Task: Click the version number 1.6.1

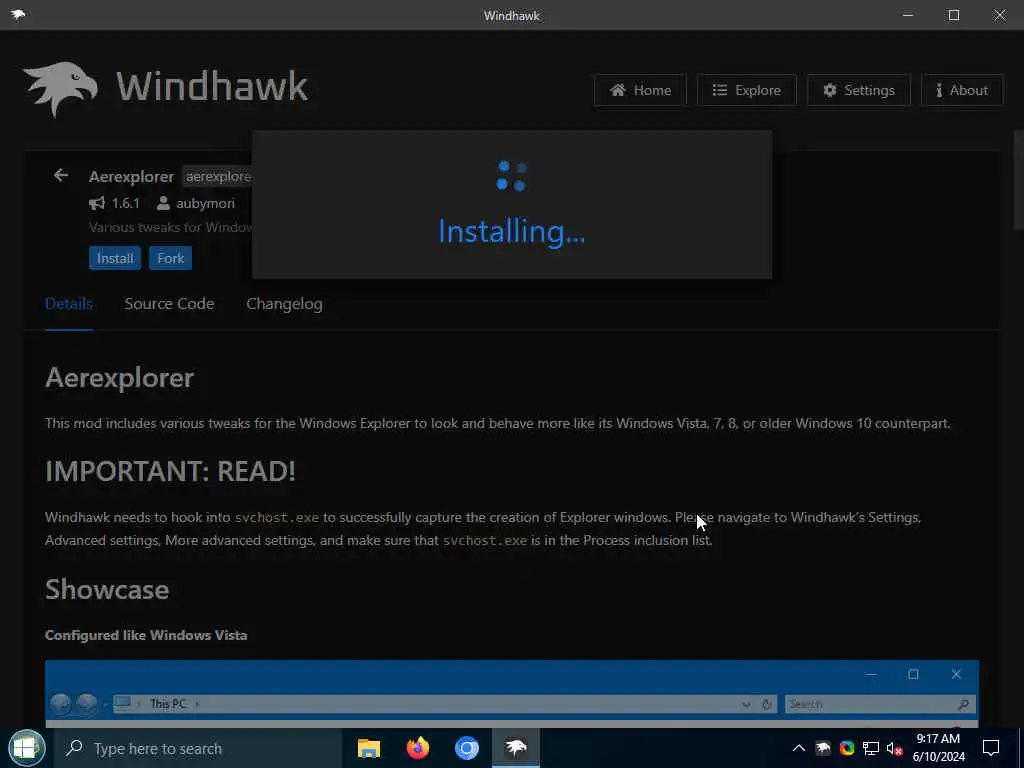Action: tap(125, 203)
